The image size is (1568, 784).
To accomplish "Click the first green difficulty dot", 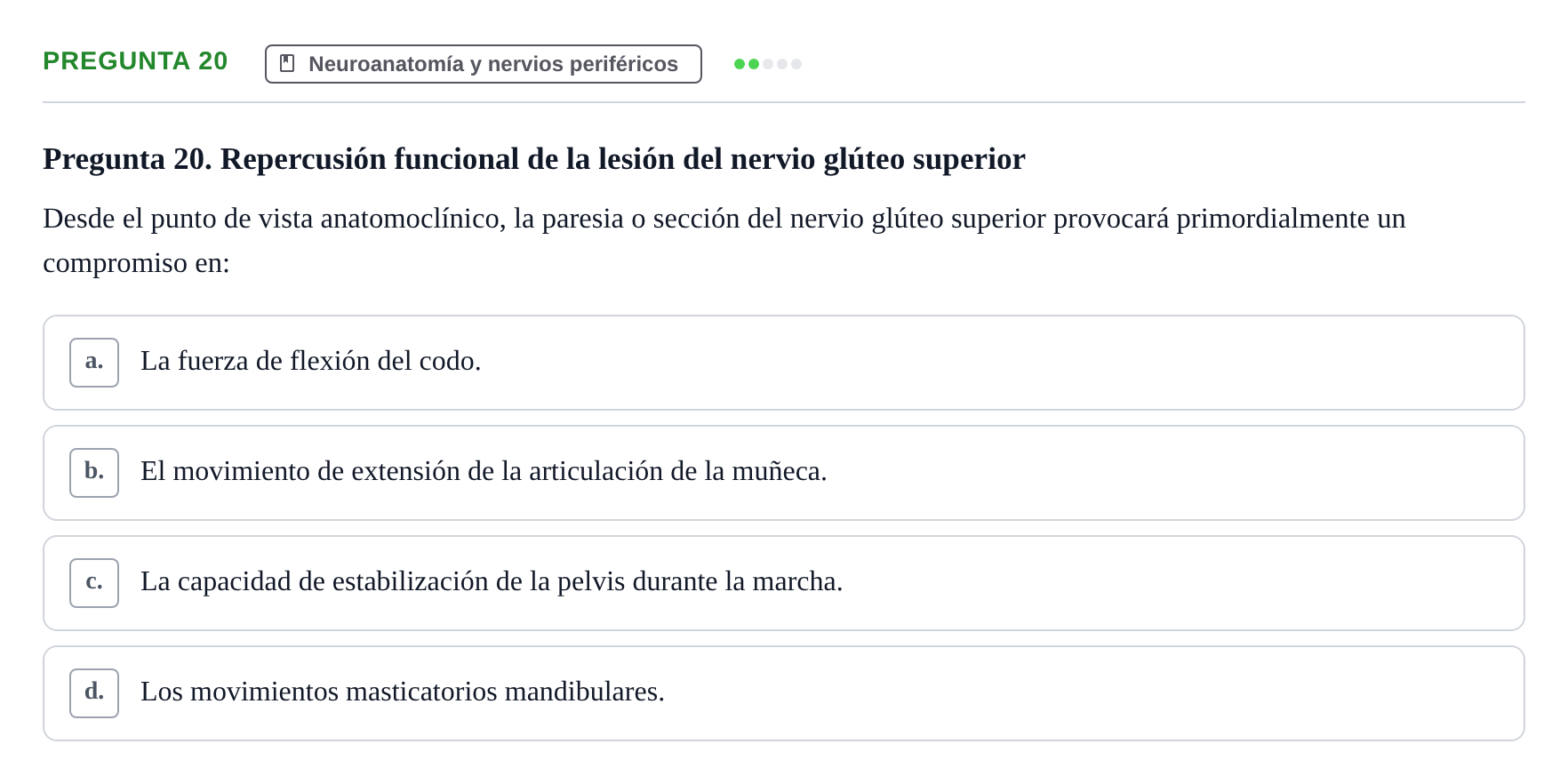I will pyautogui.click(x=740, y=64).
